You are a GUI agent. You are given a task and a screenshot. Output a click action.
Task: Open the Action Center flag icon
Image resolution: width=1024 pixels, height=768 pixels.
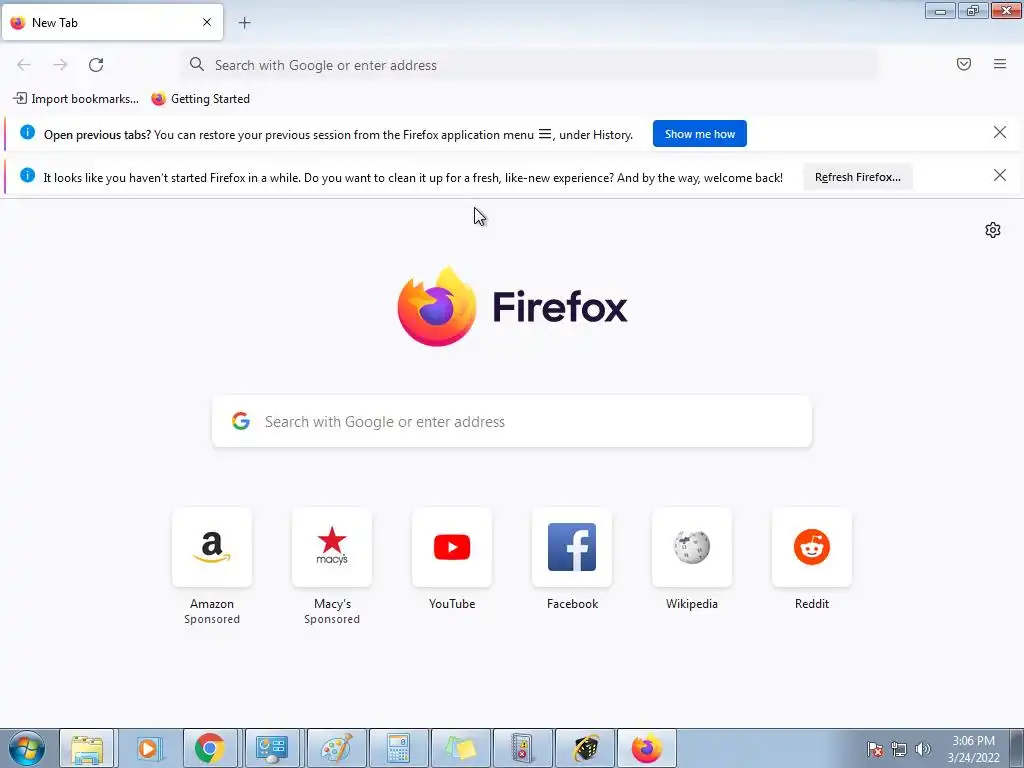(875, 749)
